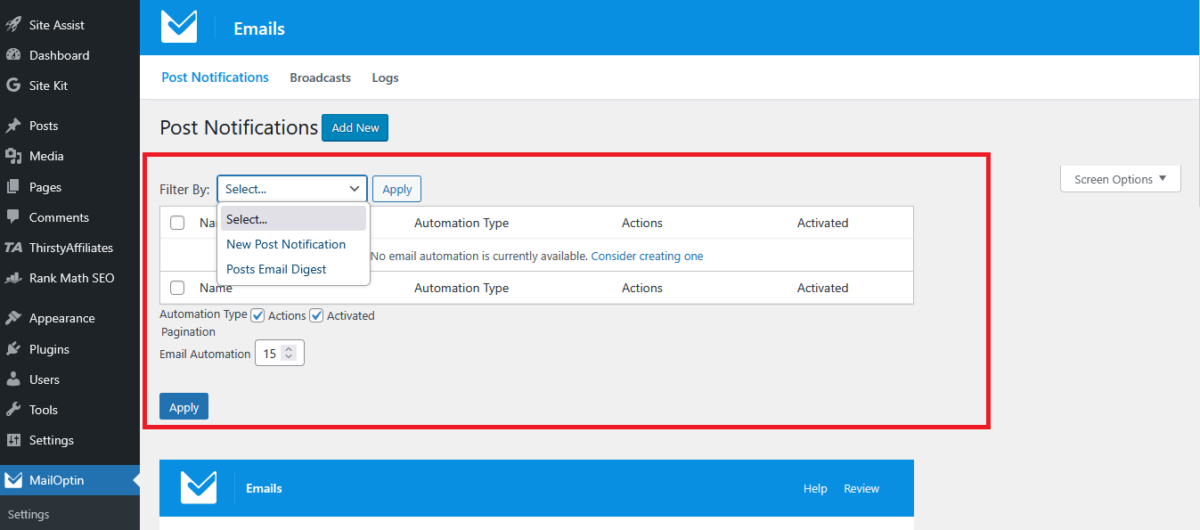Choose the Select... option in dropdown list
The width and height of the screenshot is (1200, 530).
[x=293, y=219]
